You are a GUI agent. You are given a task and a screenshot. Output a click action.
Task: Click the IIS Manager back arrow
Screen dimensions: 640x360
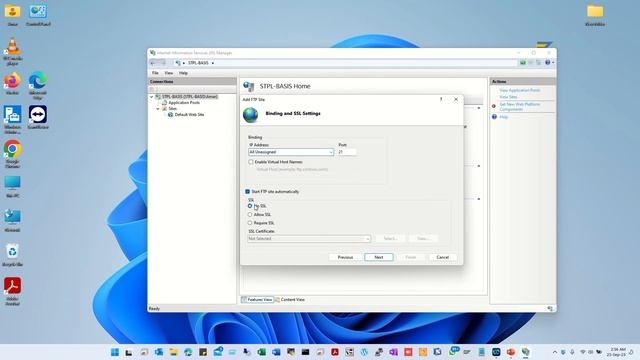(x=153, y=63)
